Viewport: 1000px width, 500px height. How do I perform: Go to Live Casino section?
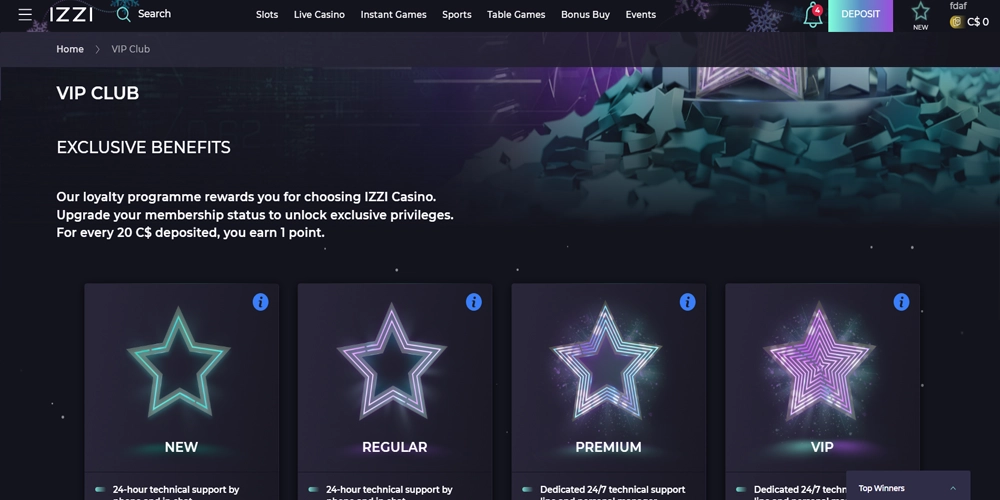point(319,15)
